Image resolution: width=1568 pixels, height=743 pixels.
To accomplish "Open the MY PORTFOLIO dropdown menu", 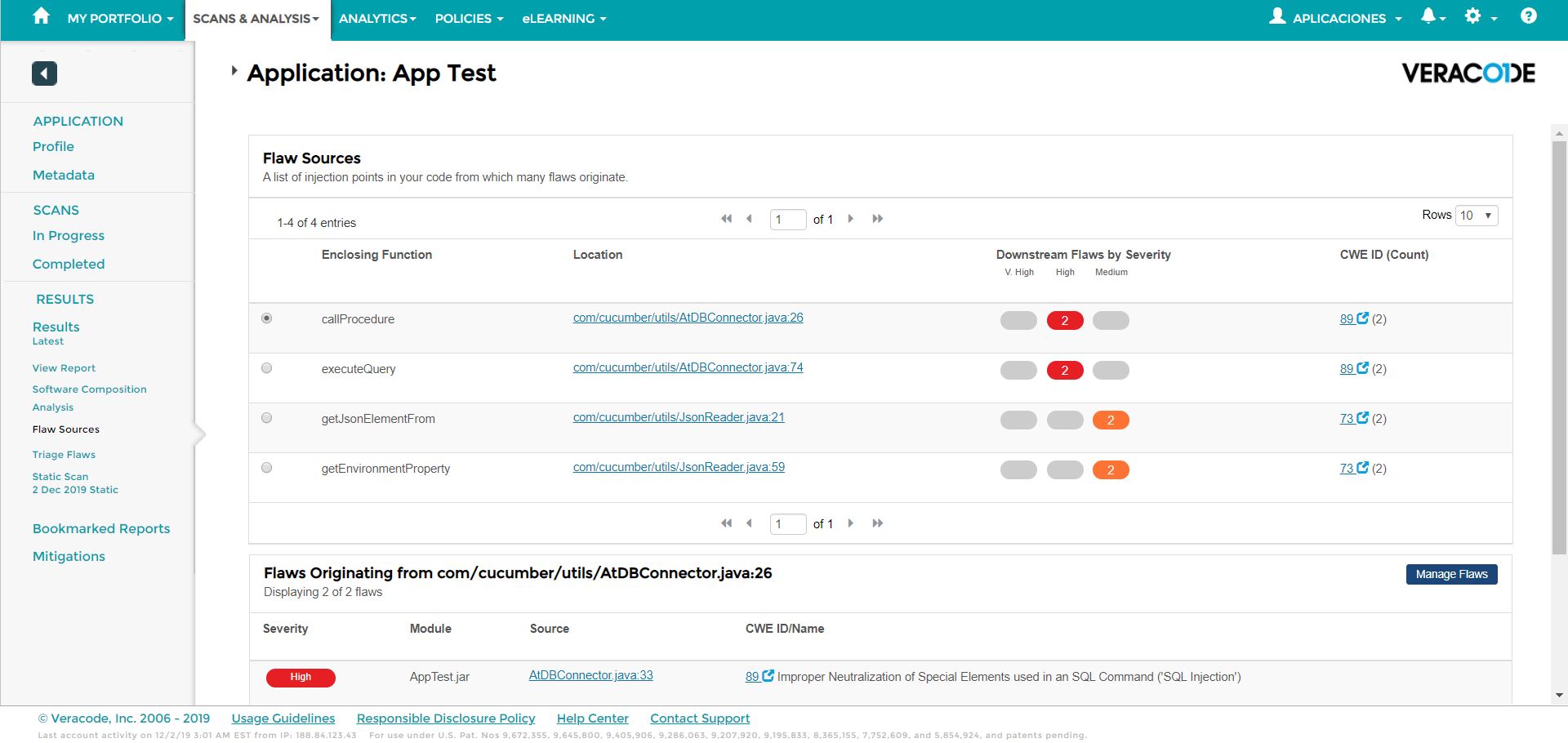I will (x=120, y=18).
